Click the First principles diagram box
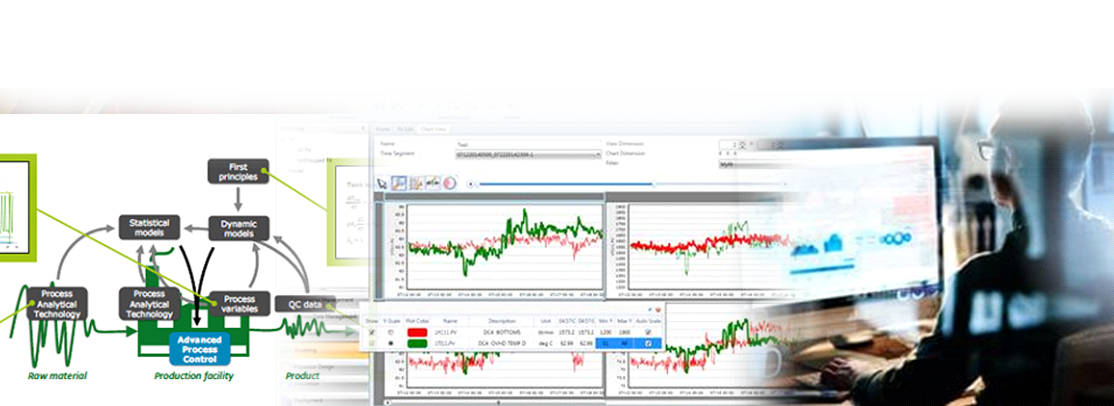 pyautogui.click(x=238, y=171)
